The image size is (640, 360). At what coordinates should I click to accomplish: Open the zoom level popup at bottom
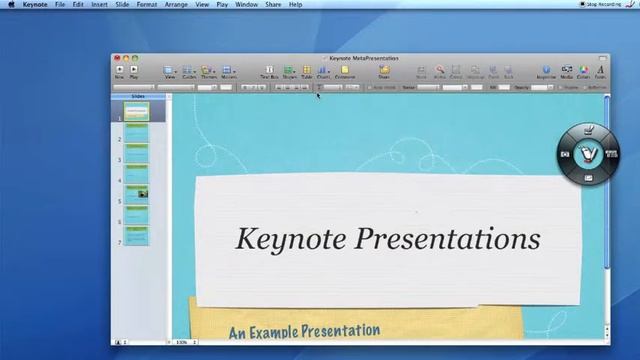[x=186, y=342]
